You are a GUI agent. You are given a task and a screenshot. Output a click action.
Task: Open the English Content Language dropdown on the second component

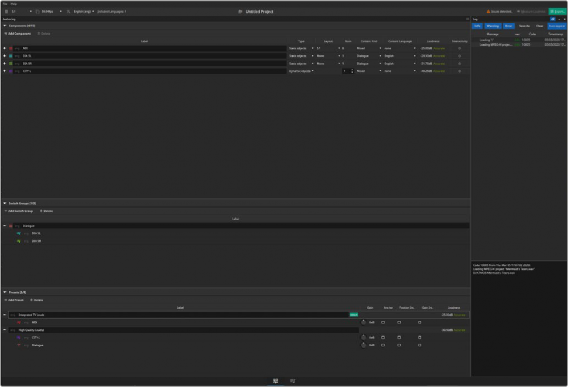(400, 56)
